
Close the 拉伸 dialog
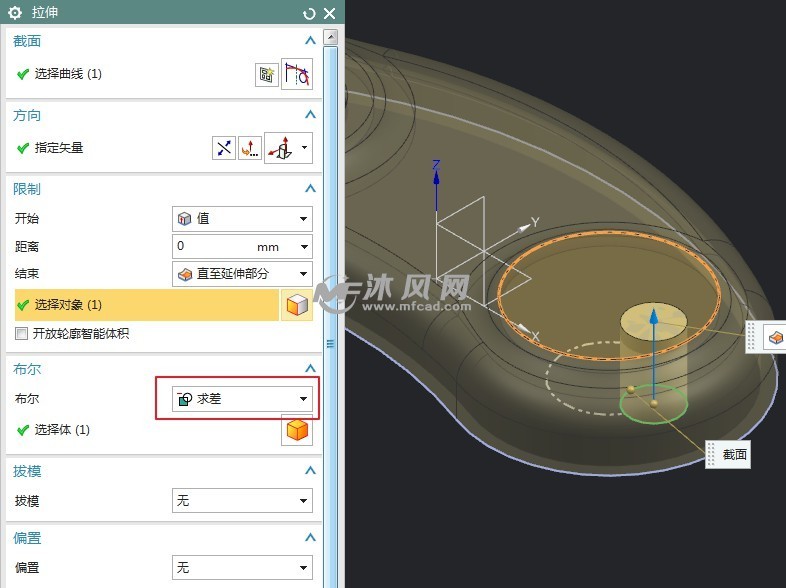(x=329, y=14)
